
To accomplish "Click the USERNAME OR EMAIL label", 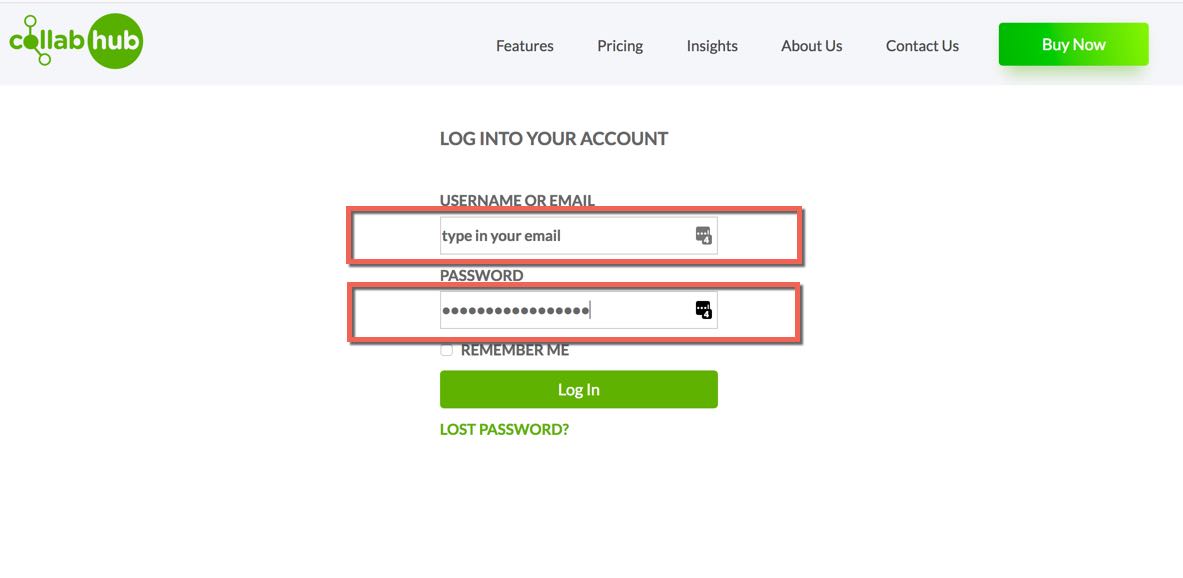I will pyautogui.click(x=517, y=201).
